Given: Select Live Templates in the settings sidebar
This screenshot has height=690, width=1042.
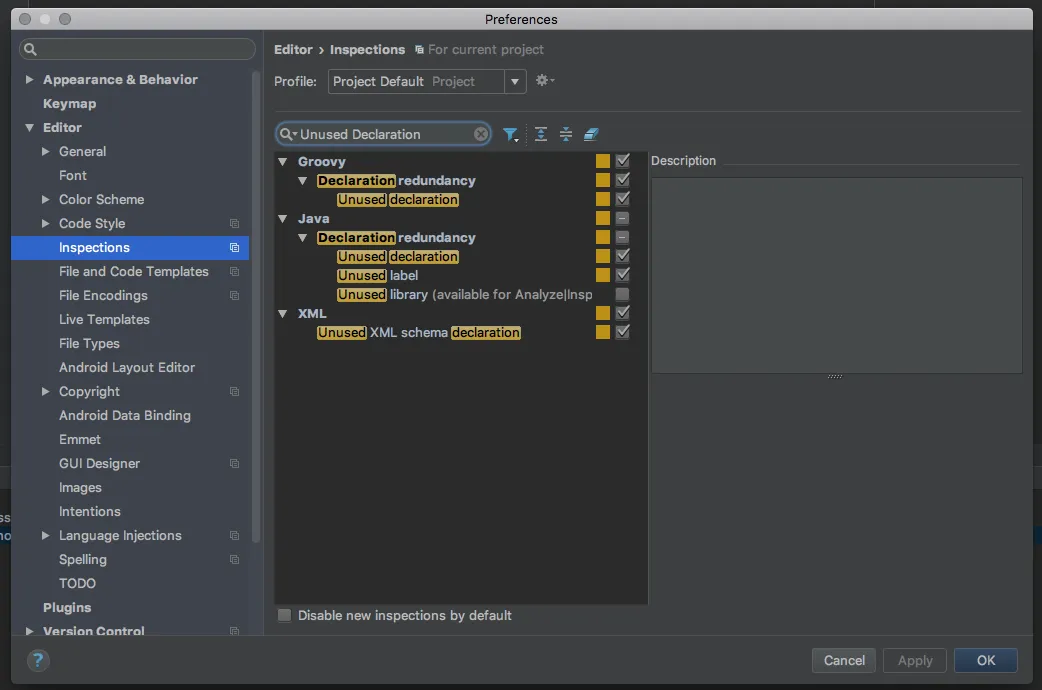Looking at the screenshot, I should click(104, 320).
